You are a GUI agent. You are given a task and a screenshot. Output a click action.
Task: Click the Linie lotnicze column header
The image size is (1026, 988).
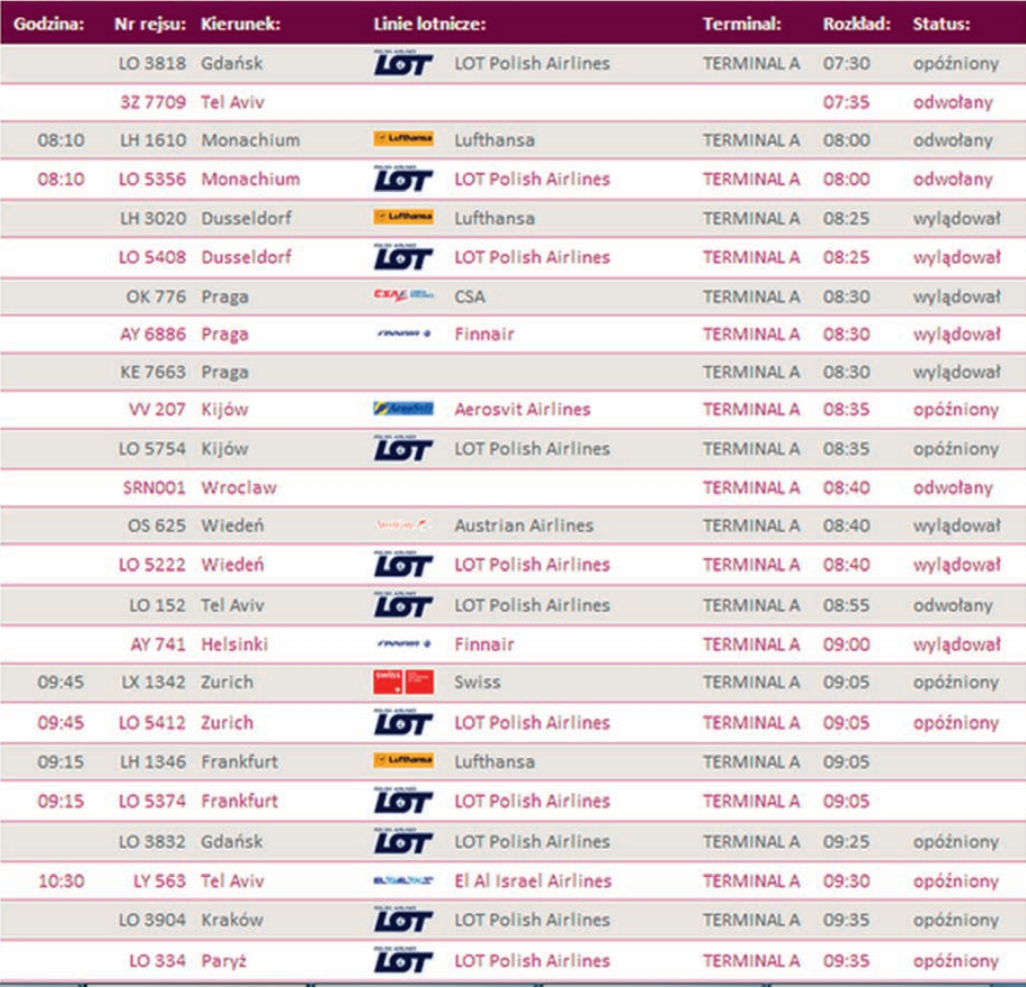[429, 24]
